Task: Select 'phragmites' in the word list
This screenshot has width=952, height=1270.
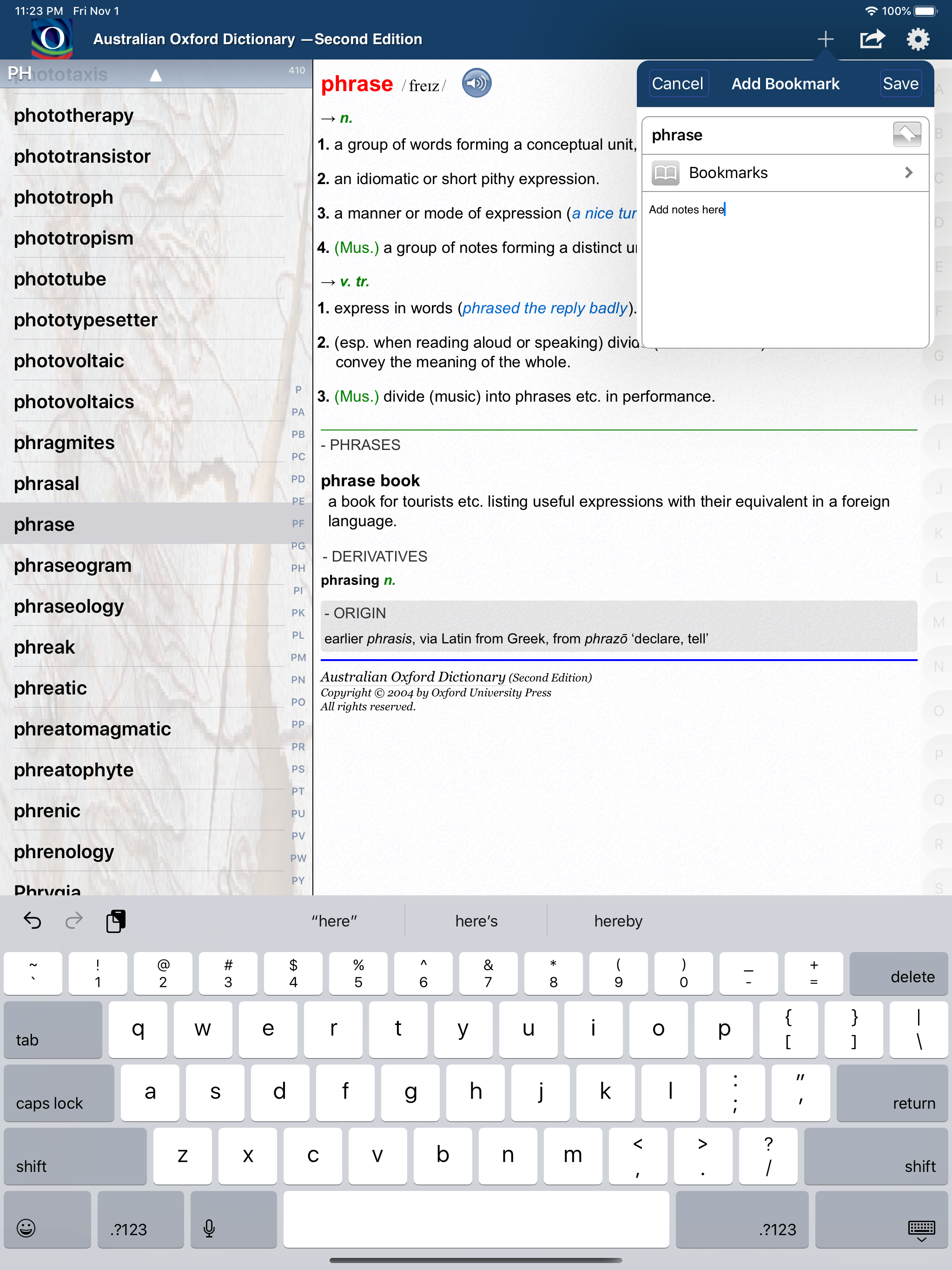Action: (149, 442)
